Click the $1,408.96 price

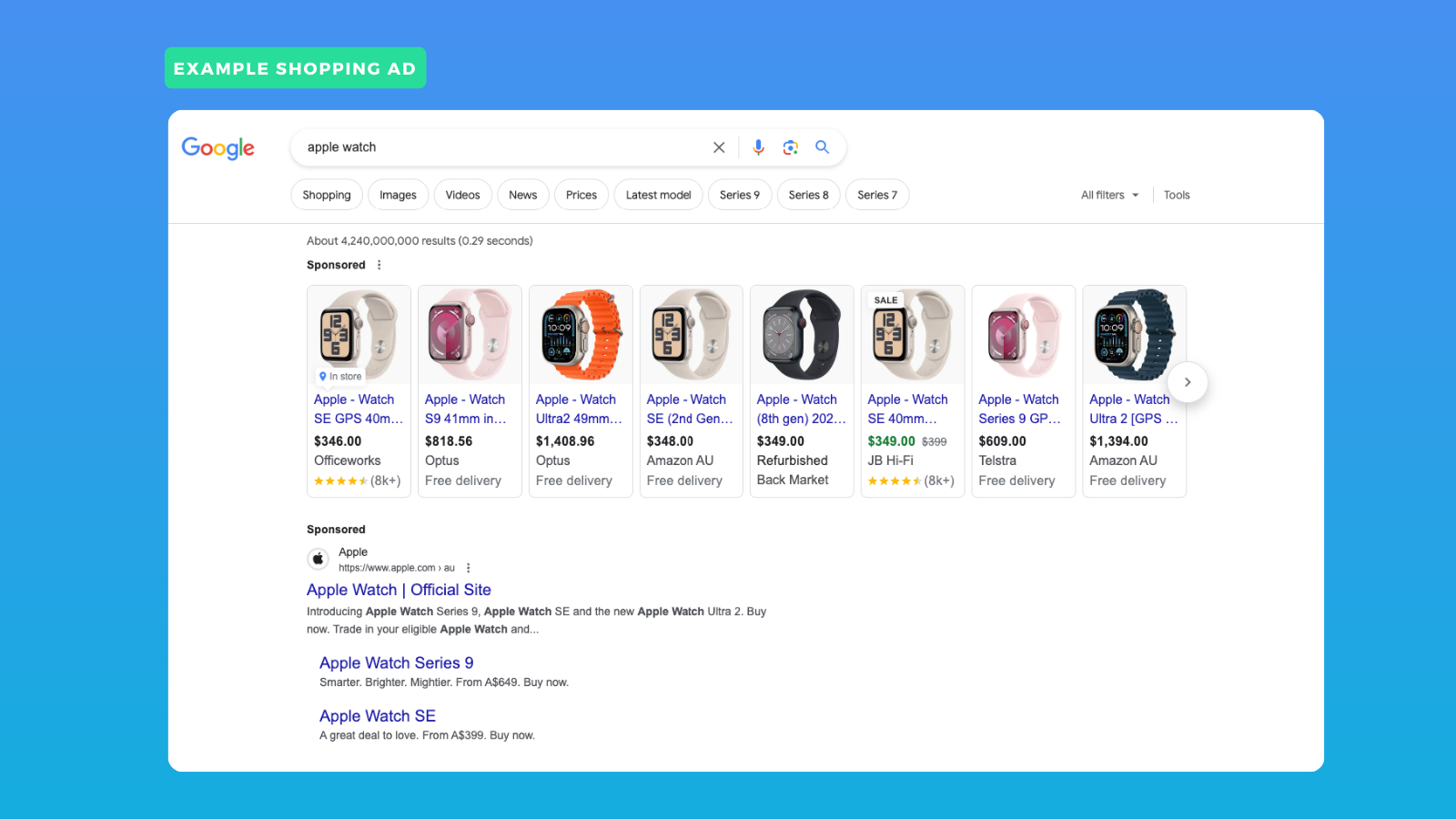565,441
